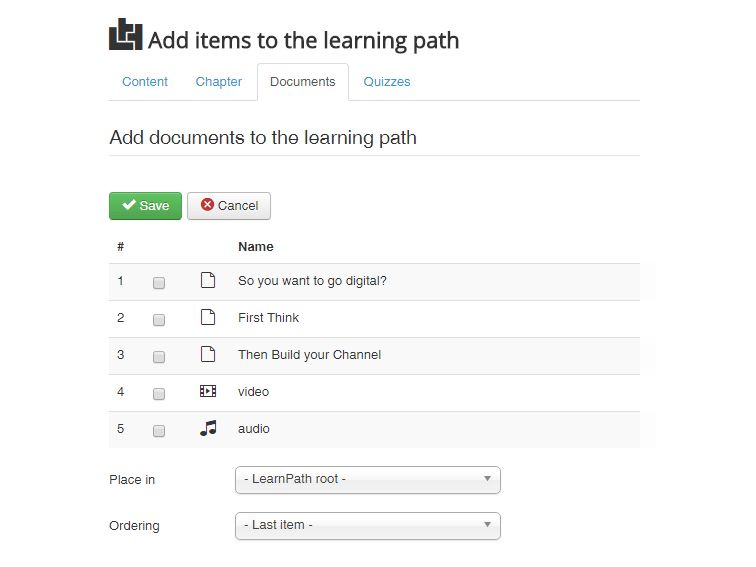This screenshot has width=756, height=567.
Task: Click the red X icon on Cancel
Action: tap(207, 205)
